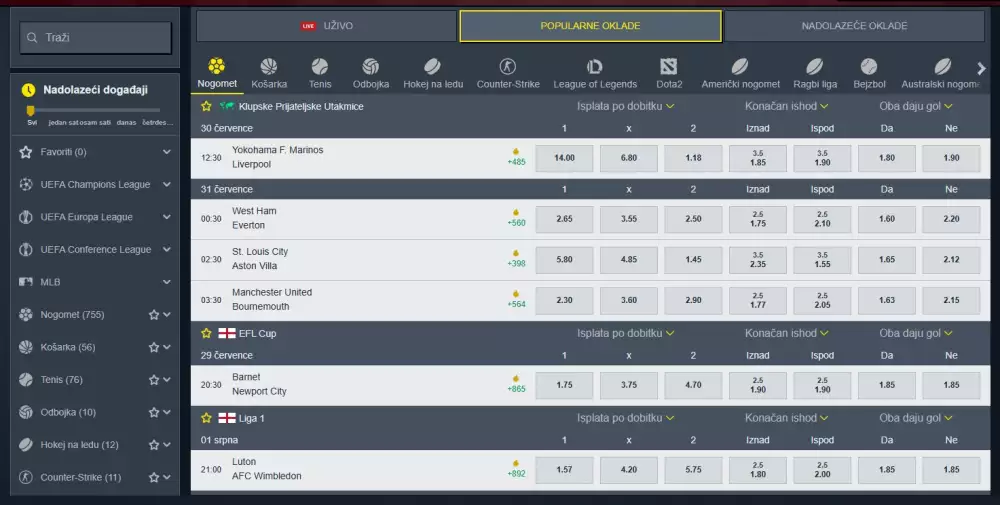
Task: Select the Američki nogomet icon
Action: click(740, 66)
